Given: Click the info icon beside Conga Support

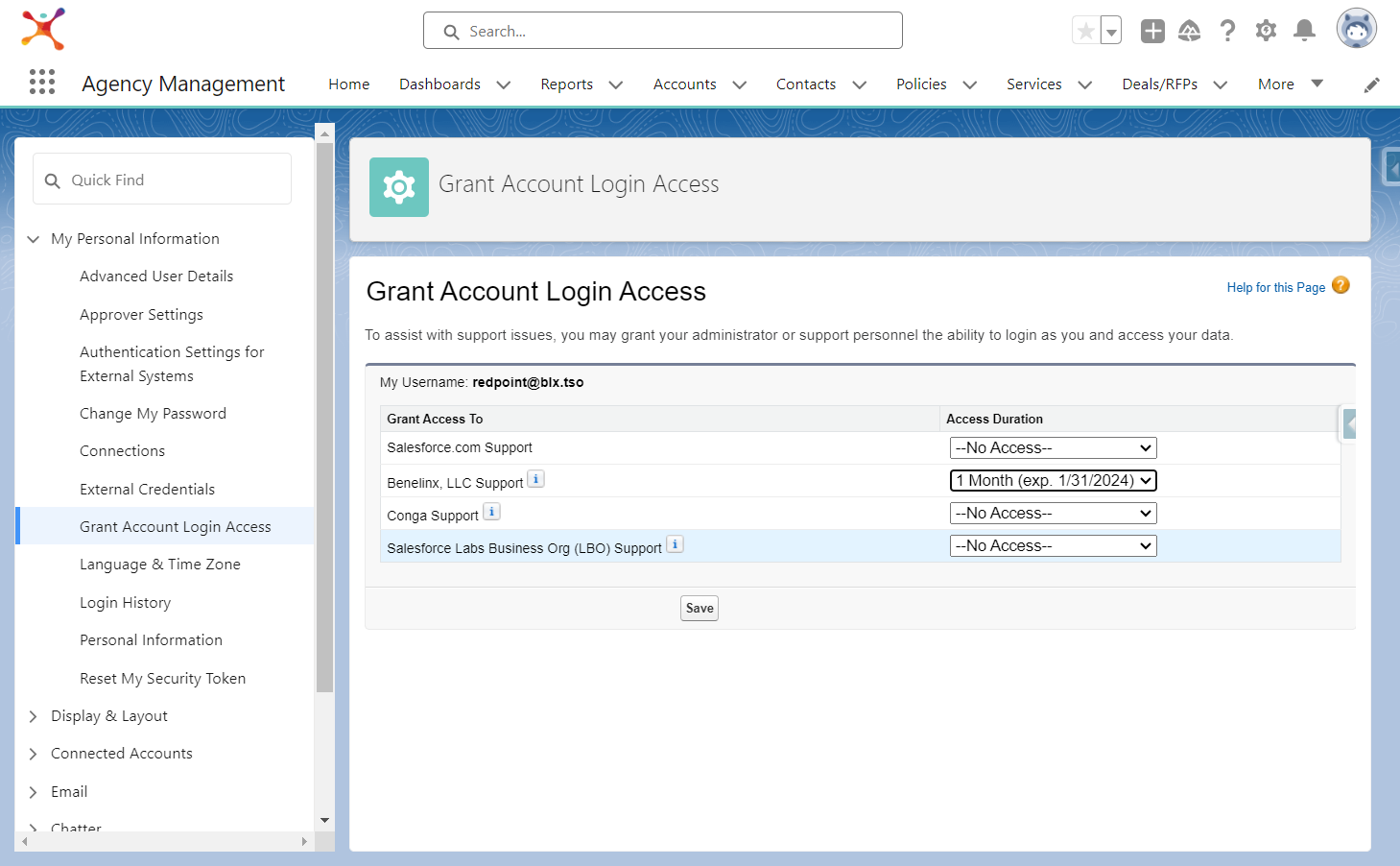Looking at the screenshot, I should coord(491,512).
